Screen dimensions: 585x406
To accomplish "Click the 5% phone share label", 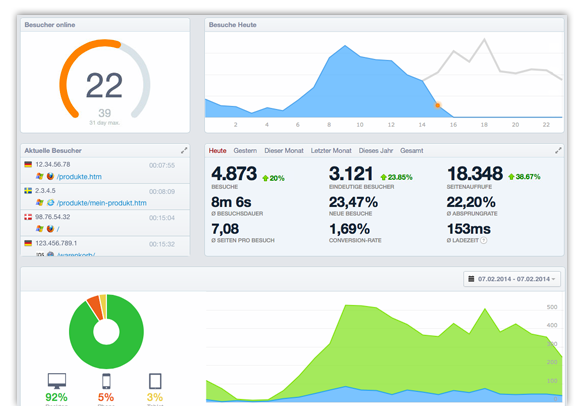I will [106, 397].
